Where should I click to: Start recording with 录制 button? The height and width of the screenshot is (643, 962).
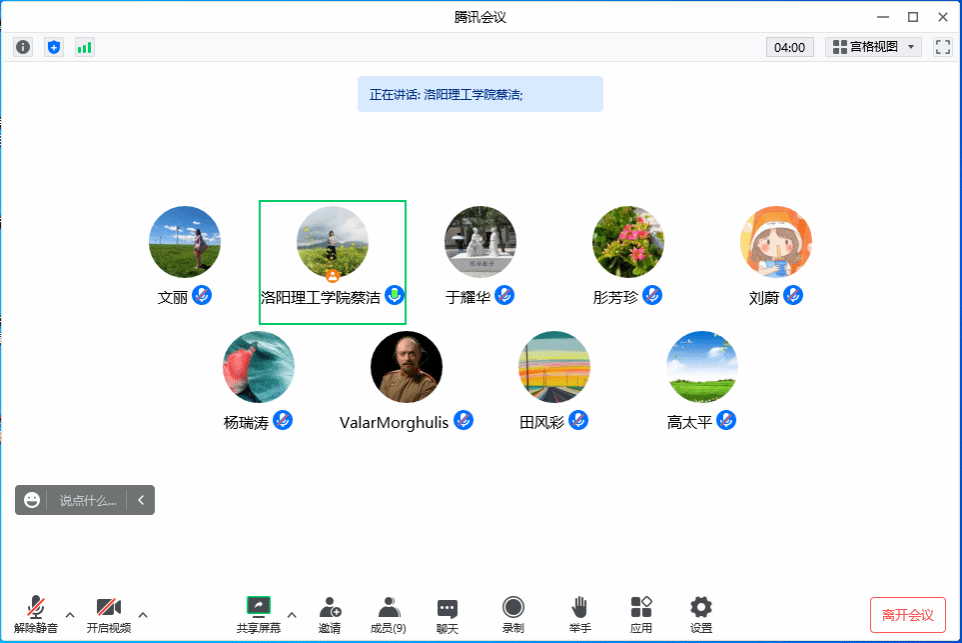tap(513, 614)
